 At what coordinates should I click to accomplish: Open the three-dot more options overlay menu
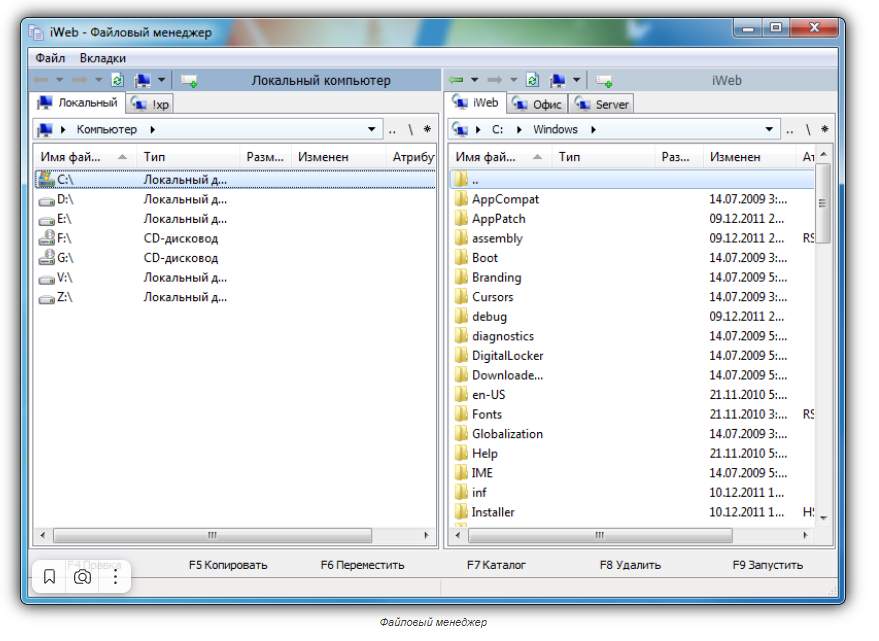115,577
